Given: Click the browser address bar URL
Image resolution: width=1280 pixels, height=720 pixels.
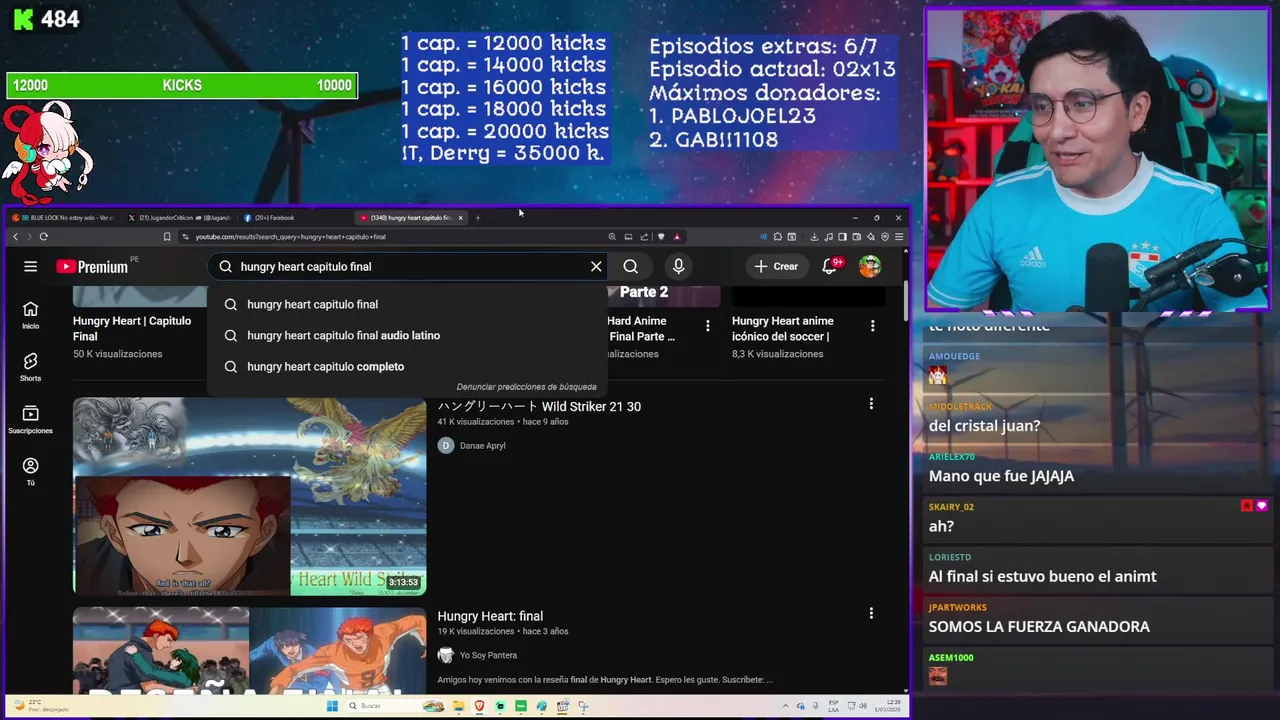Looking at the screenshot, I should coord(290,237).
